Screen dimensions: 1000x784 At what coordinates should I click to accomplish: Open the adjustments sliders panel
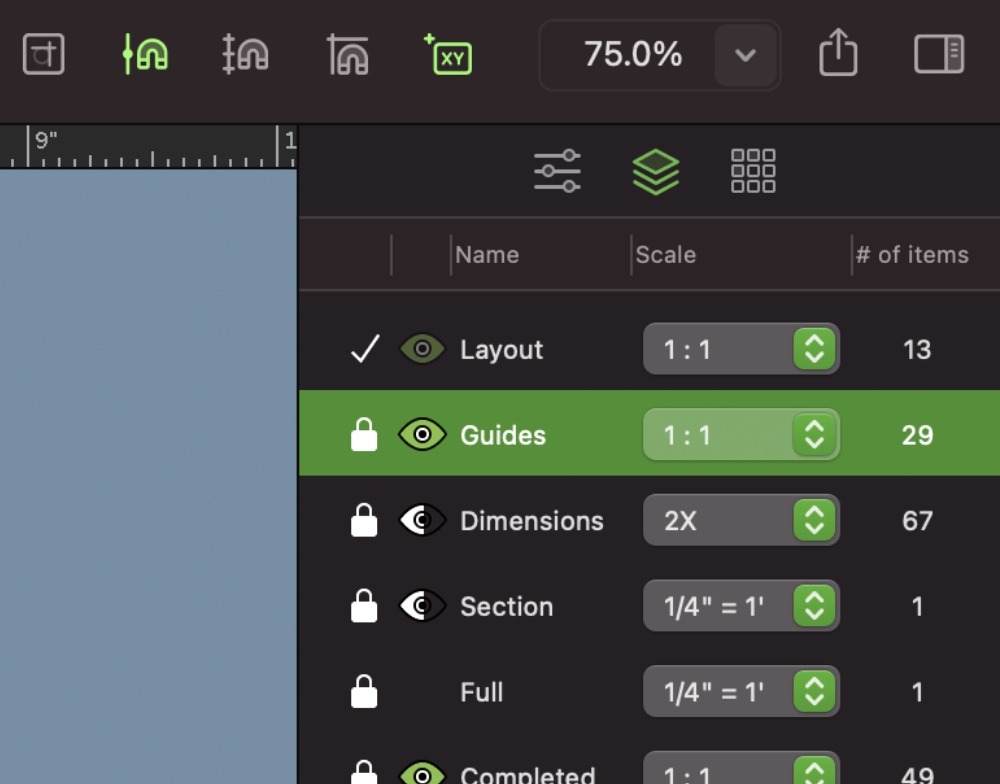pos(557,171)
